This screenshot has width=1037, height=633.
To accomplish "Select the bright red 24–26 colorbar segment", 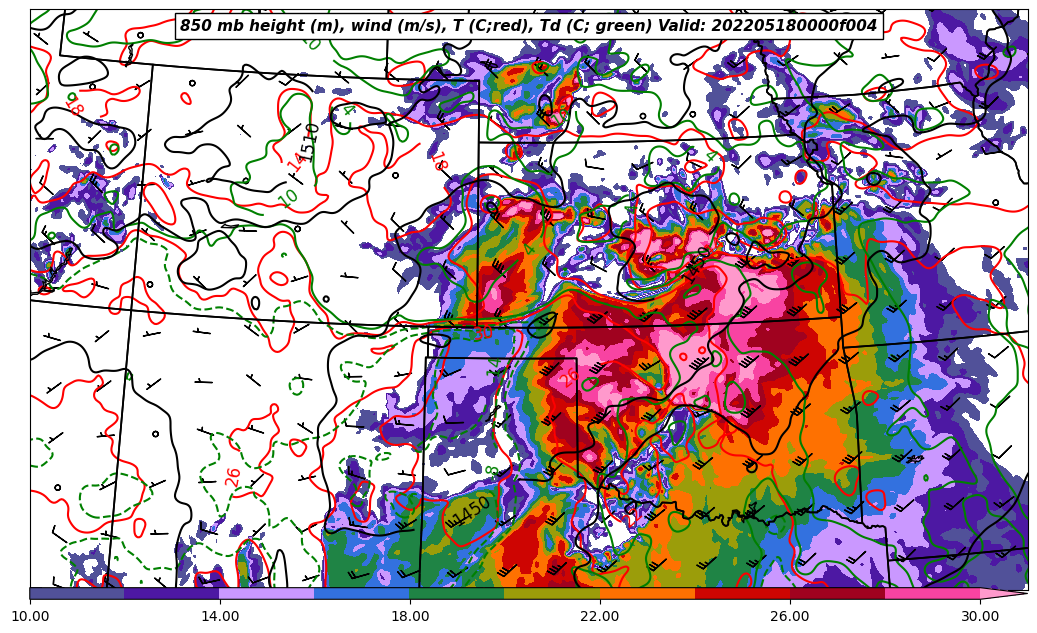I will [x=742, y=593].
